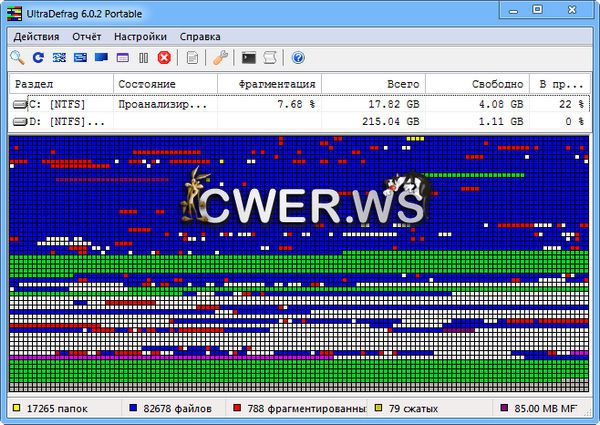Open the Справка menu
The height and width of the screenshot is (425, 600).
200,36
